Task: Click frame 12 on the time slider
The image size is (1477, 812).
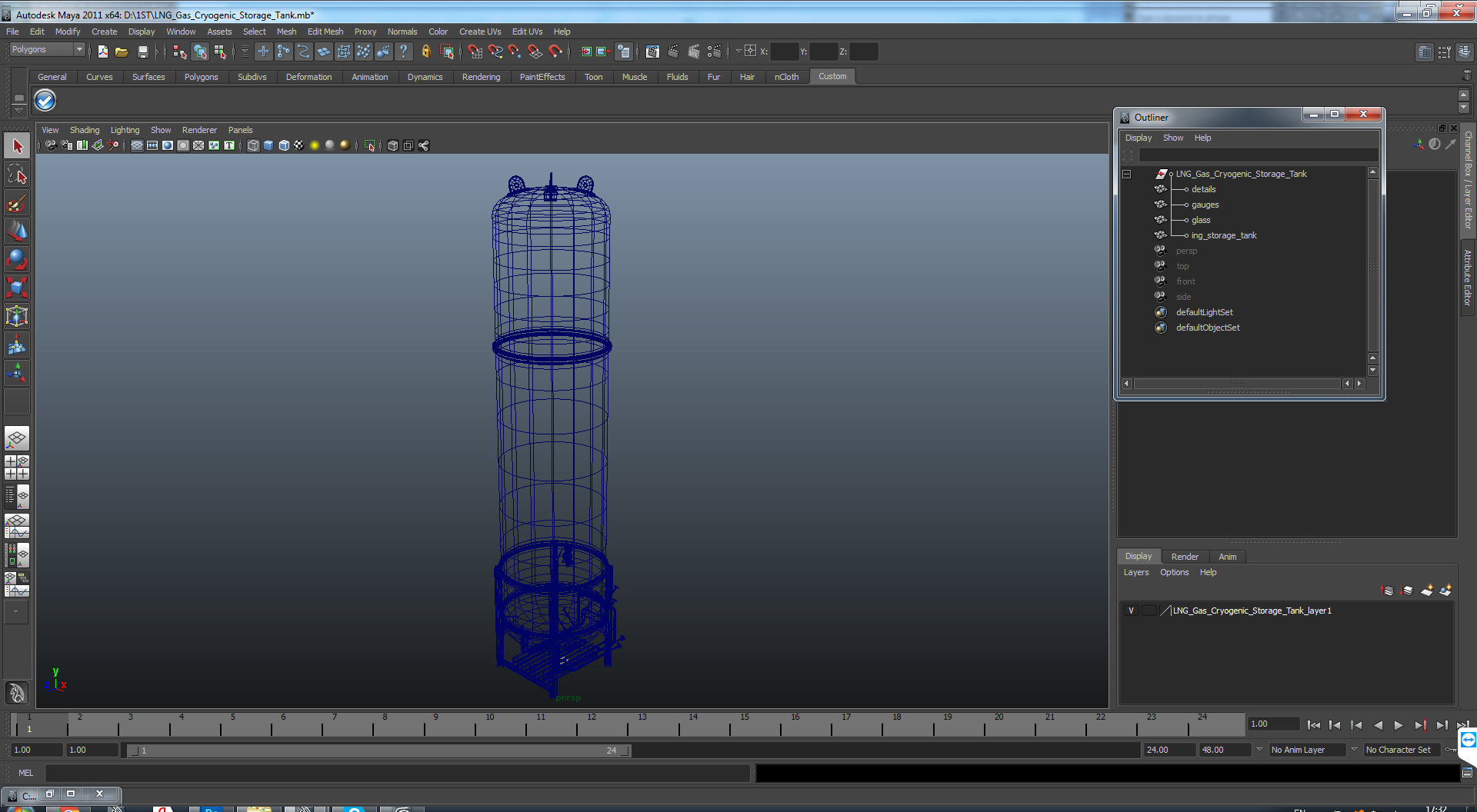Action: tap(592, 724)
